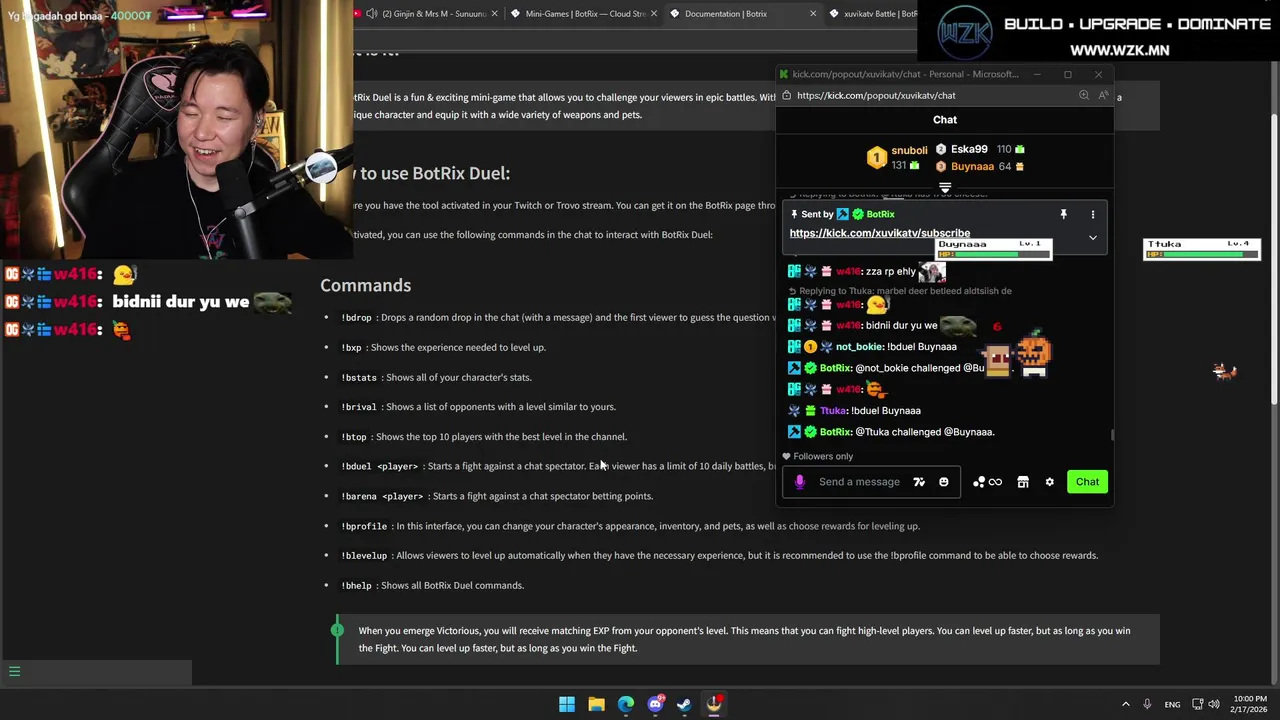Show hidden system tray icons

click(x=1125, y=704)
